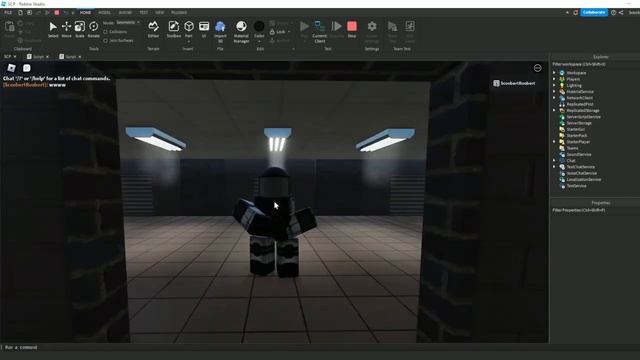Click the red stop icon in quick access bar
This screenshot has width=640, height=360.
(x=57, y=13)
